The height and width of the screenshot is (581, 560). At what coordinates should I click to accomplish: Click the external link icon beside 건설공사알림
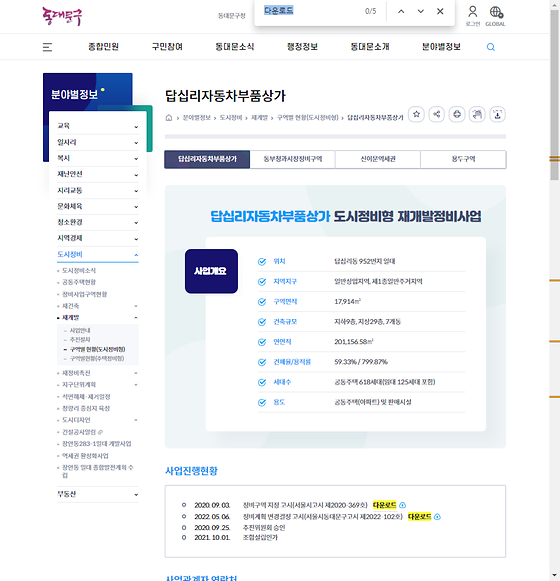100,432
